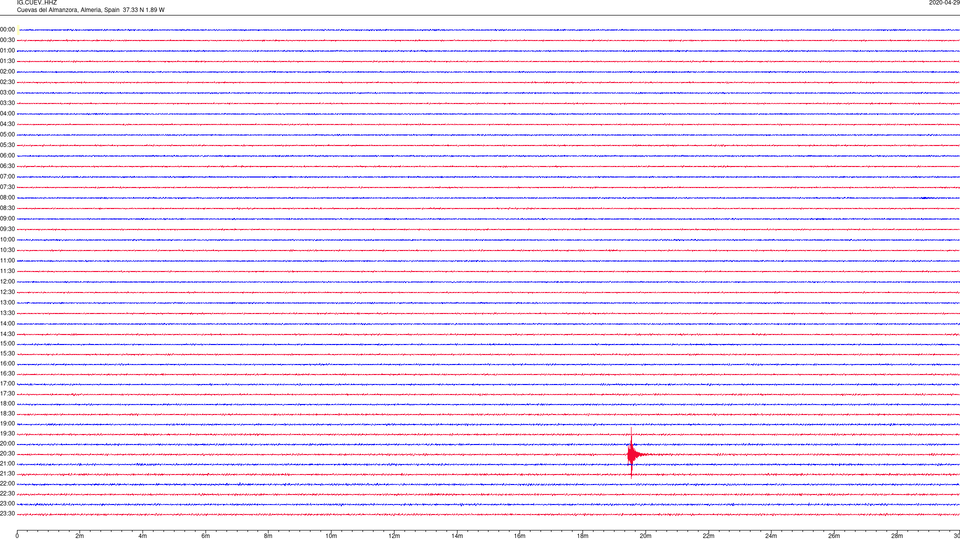Click the '12:00' row label
960x540 pixels.
click(7, 282)
